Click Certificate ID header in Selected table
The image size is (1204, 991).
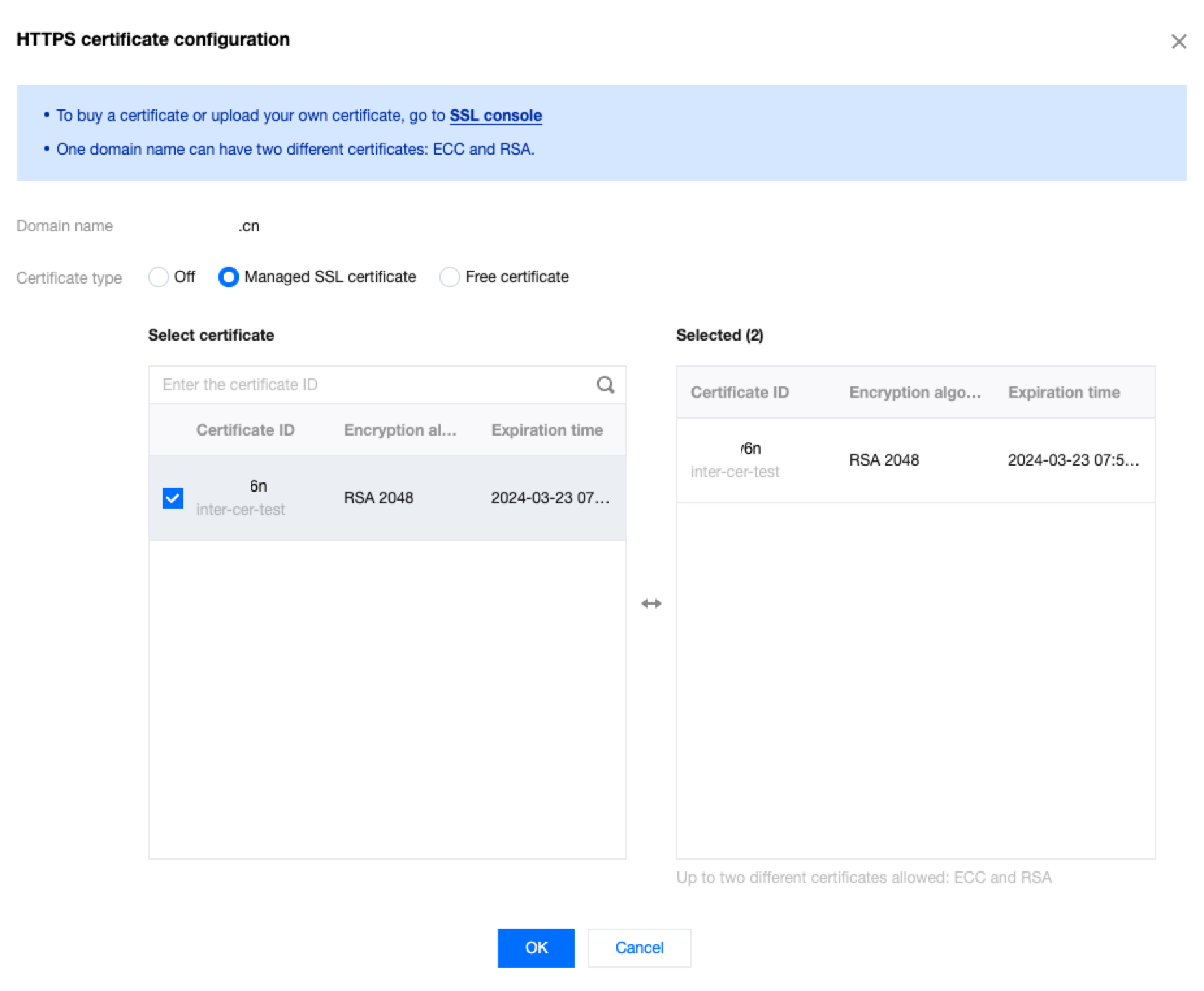click(x=739, y=392)
